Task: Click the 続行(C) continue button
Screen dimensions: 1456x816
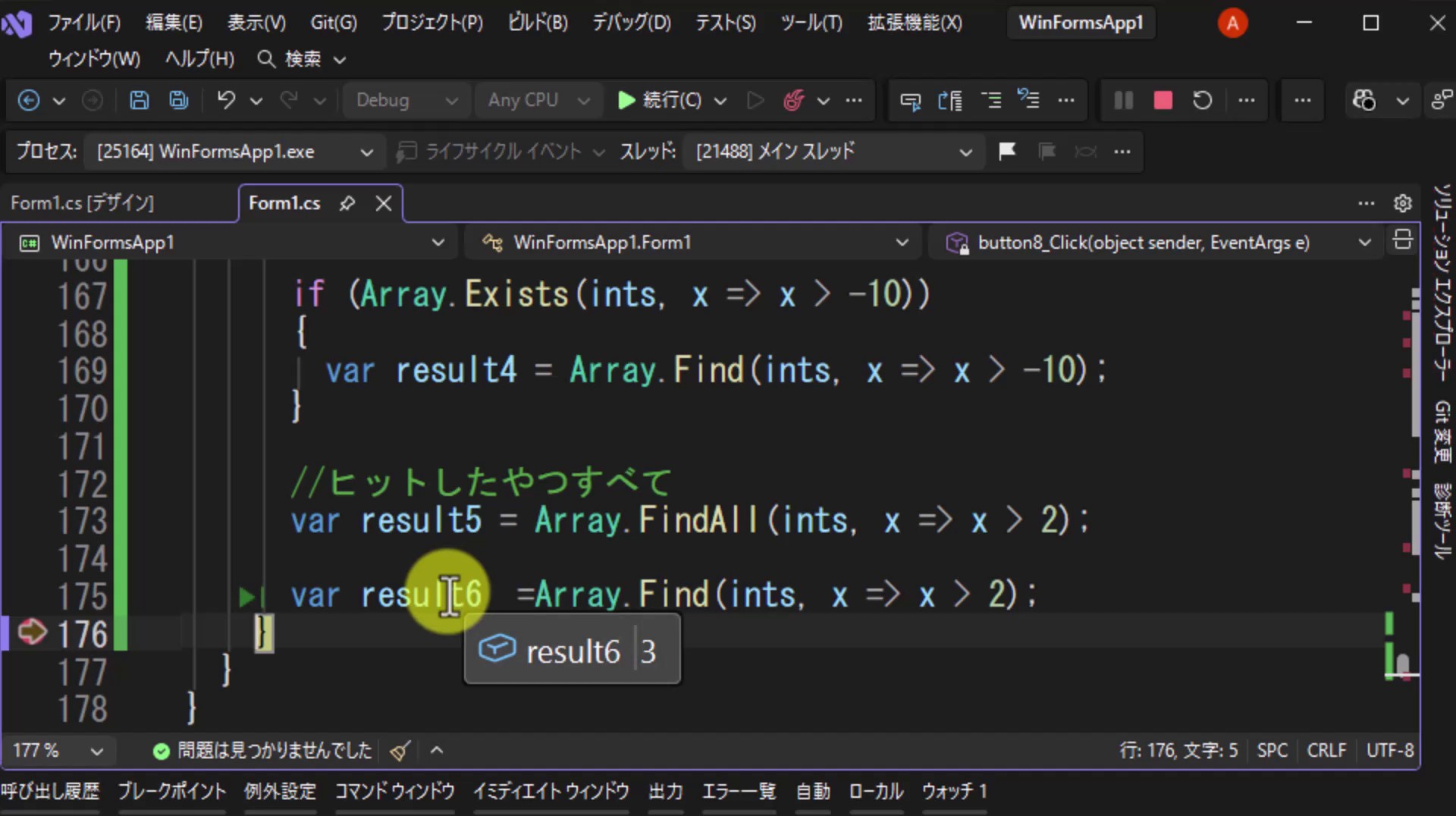Action: [660, 100]
